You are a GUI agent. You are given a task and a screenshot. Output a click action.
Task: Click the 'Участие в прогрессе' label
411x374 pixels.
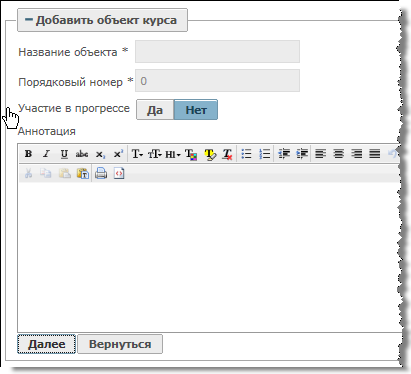(x=74, y=108)
